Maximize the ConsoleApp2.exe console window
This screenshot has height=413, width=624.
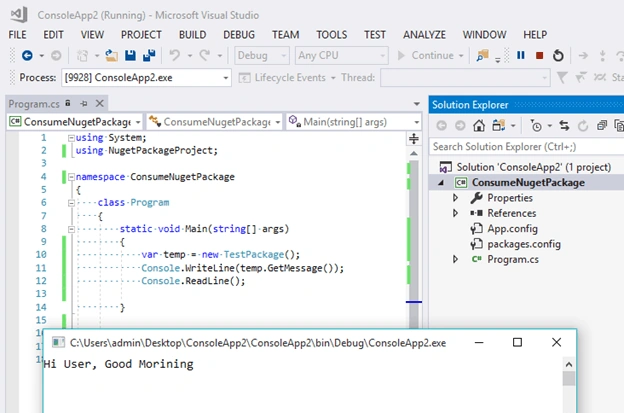pyautogui.click(x=517, y=342)
